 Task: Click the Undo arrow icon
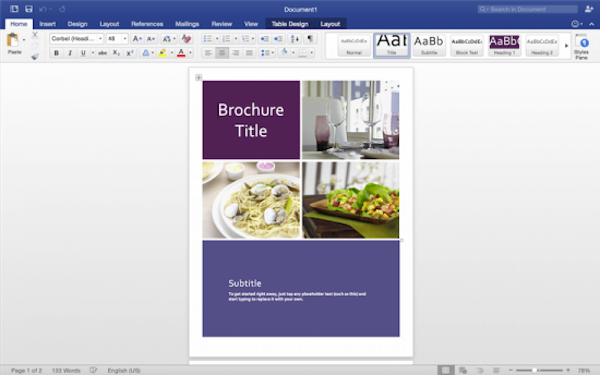(42, 9)
